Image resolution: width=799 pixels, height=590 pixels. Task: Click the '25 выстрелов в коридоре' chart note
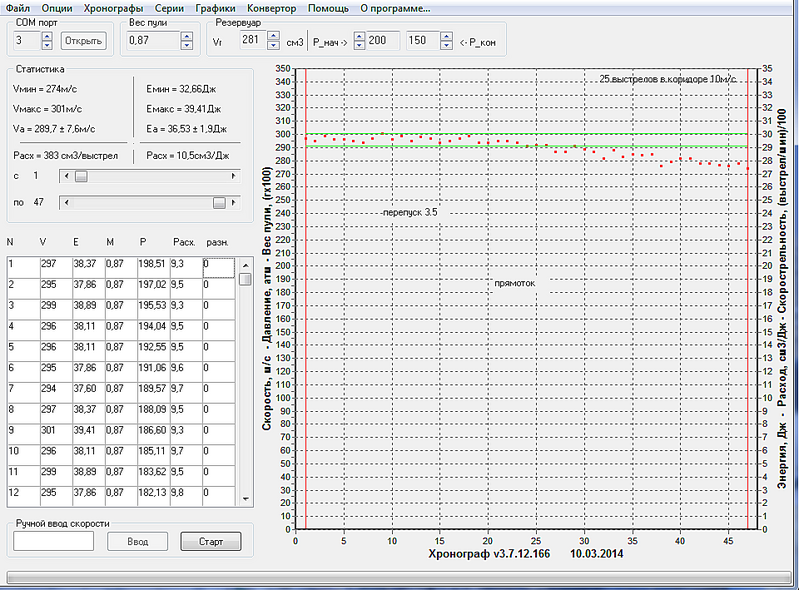click(x=668, y=79)
